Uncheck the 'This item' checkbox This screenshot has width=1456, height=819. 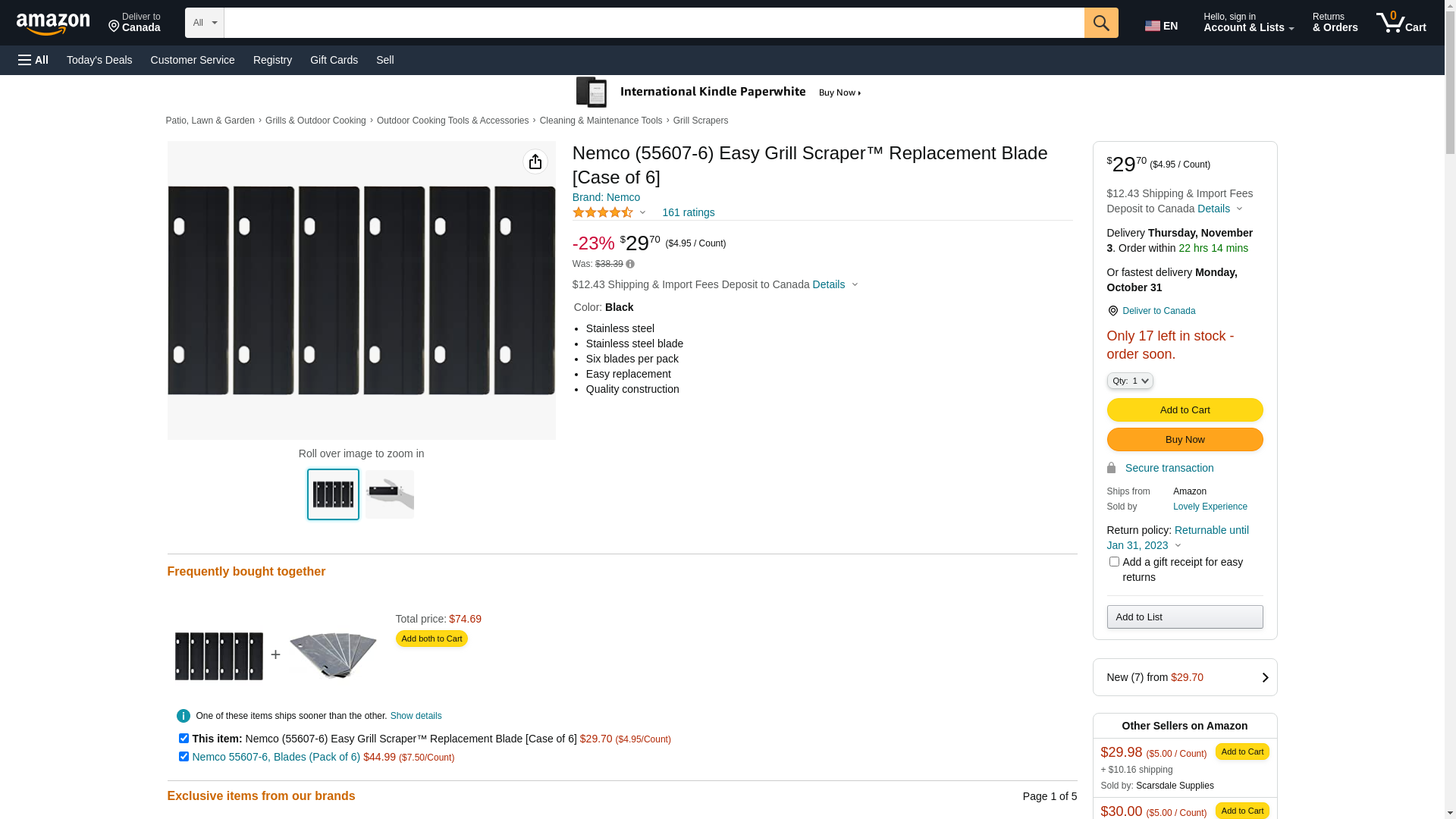click(184, 738)
